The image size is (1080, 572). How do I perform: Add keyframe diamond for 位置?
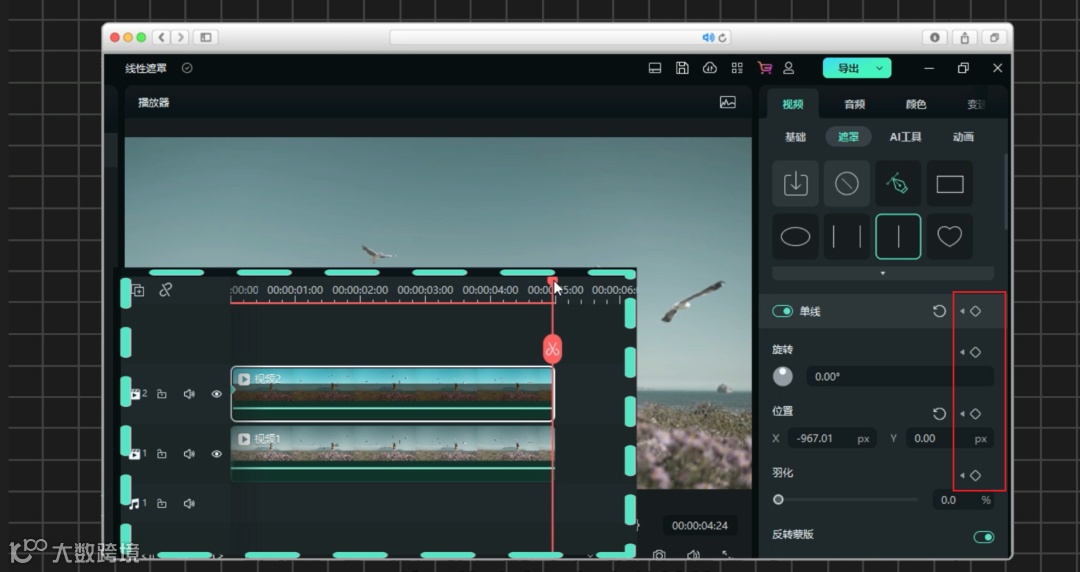click(975, 413)
